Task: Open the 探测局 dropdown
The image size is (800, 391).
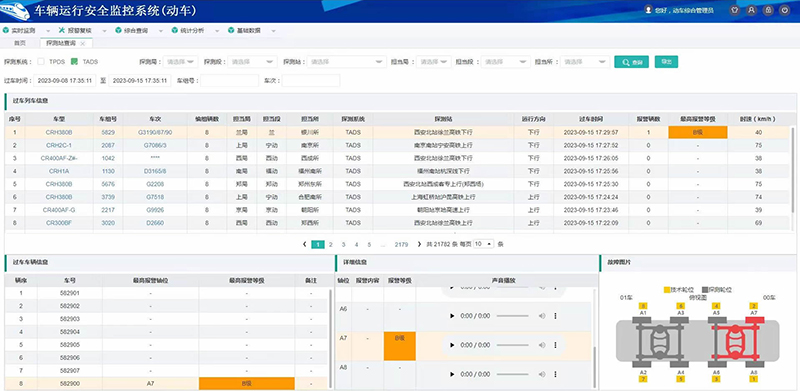Action: [181, 62]
